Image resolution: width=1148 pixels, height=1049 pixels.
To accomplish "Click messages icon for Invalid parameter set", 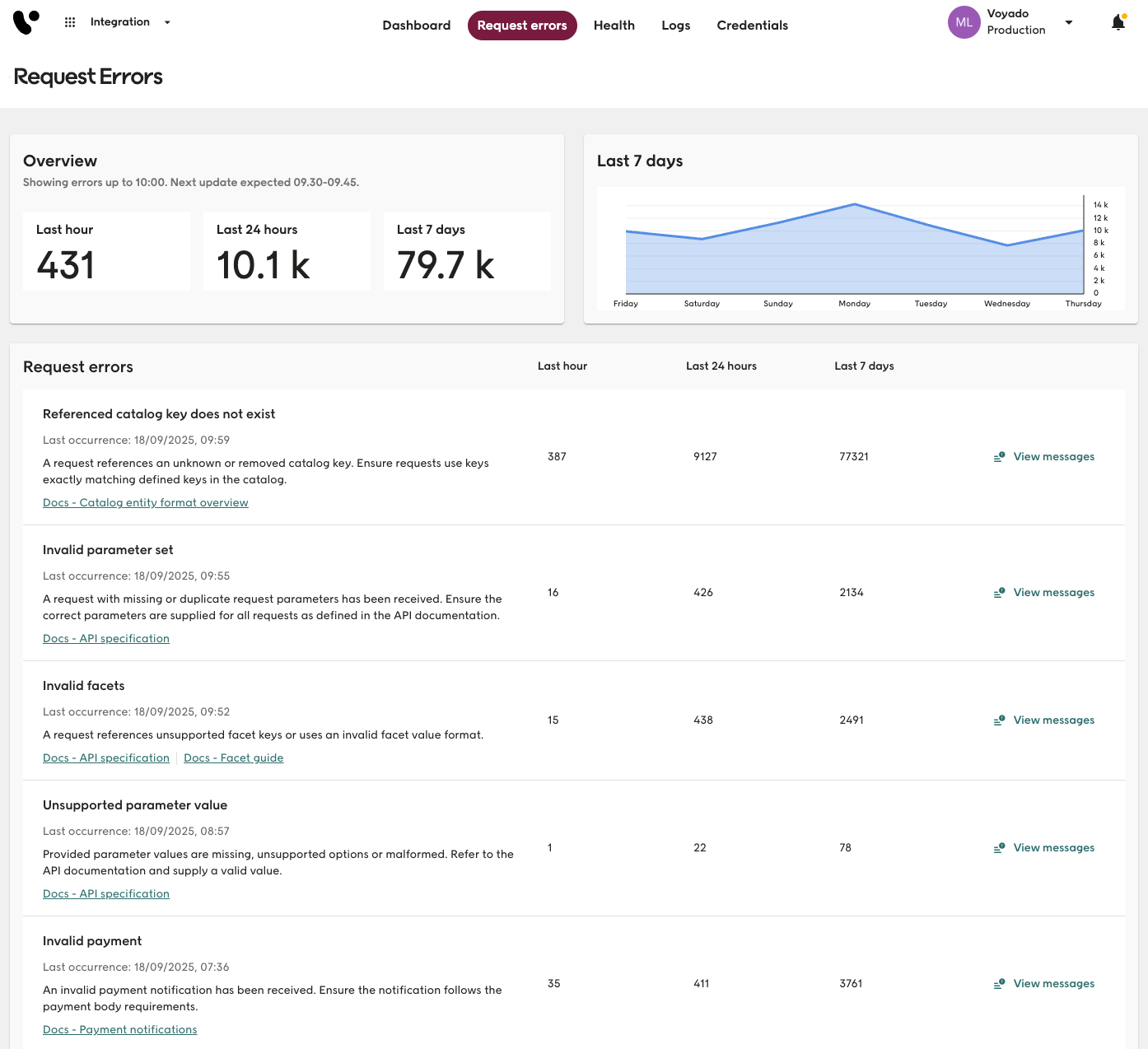I will click(999, 593).
